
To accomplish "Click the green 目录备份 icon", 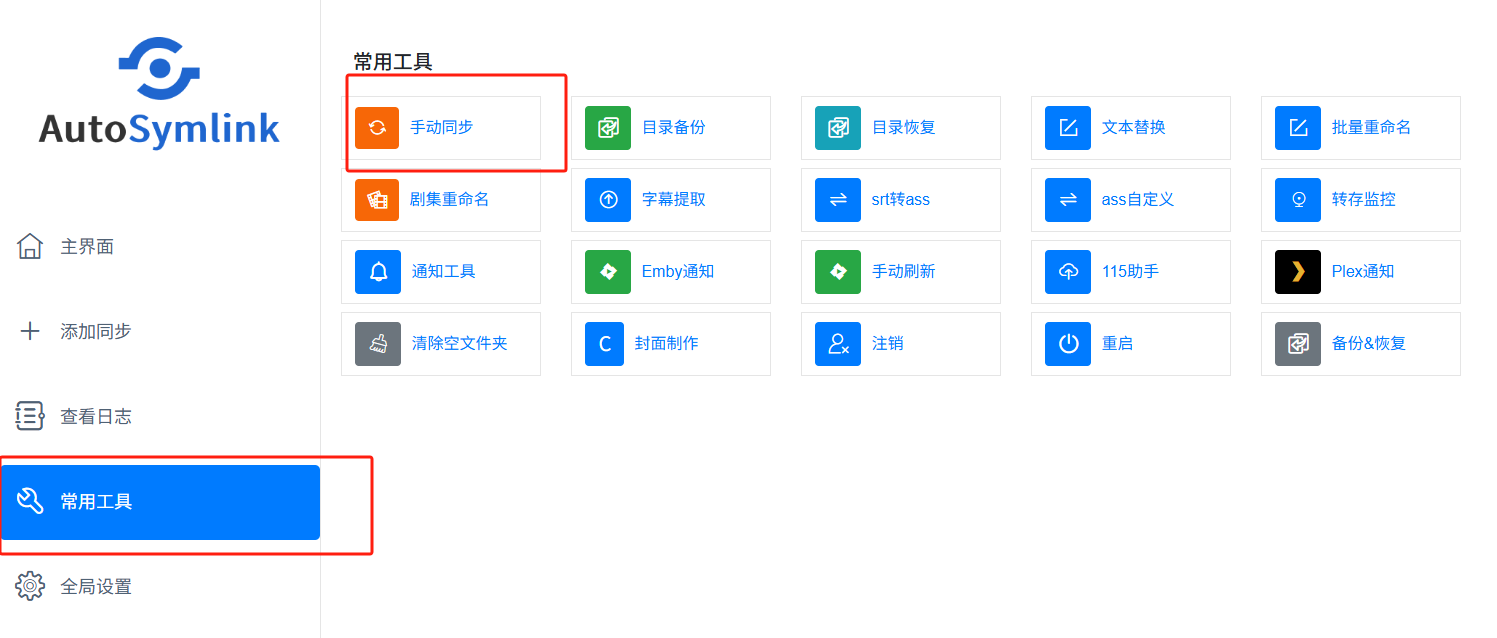I will click(x=608, y=128).
